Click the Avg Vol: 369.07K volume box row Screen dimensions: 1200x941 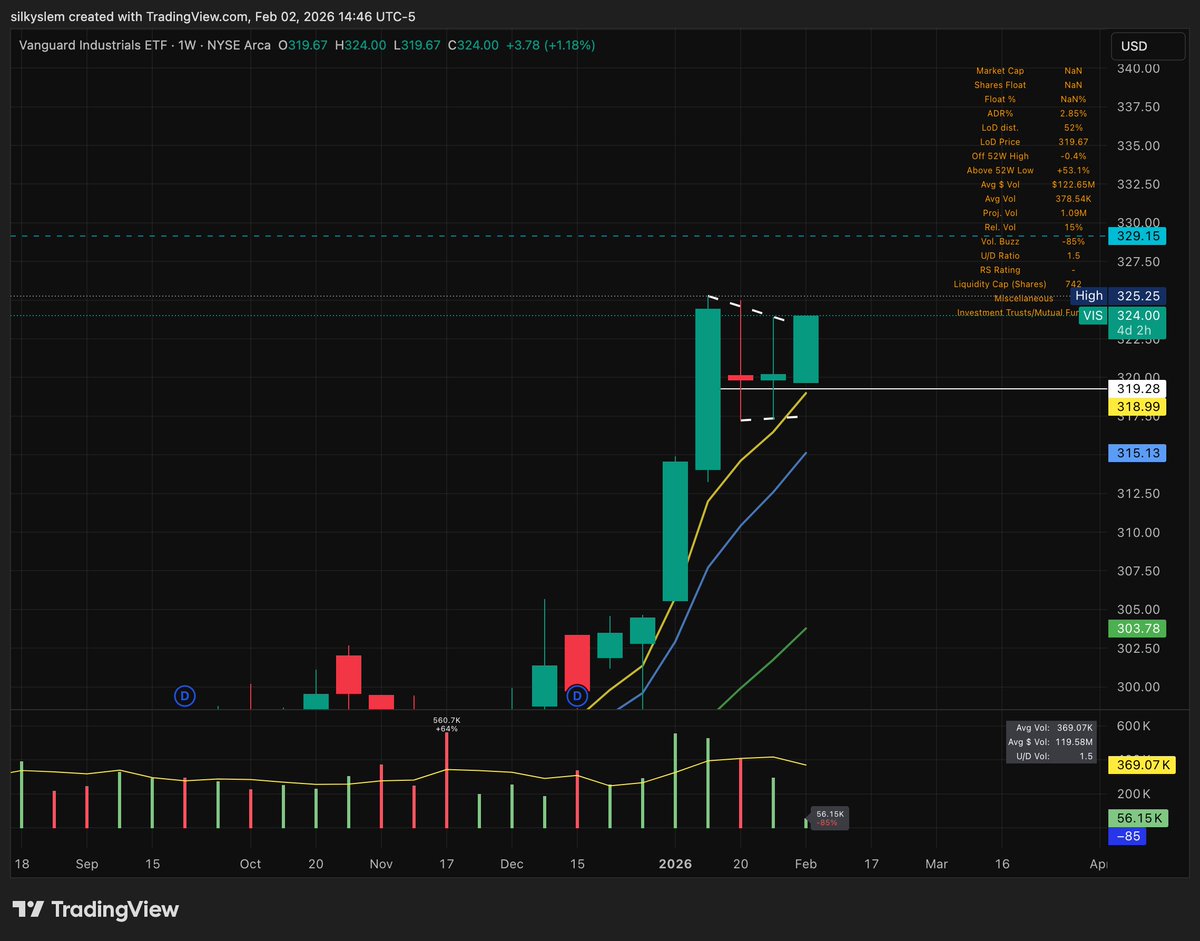pyautogui.click(x=1055, y=727)
